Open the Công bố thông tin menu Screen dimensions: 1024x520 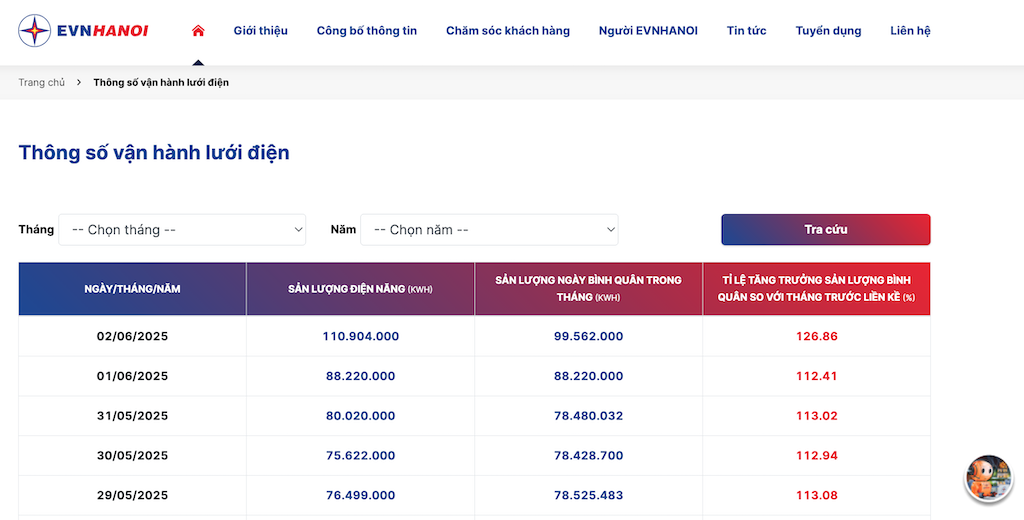[366, 31]
